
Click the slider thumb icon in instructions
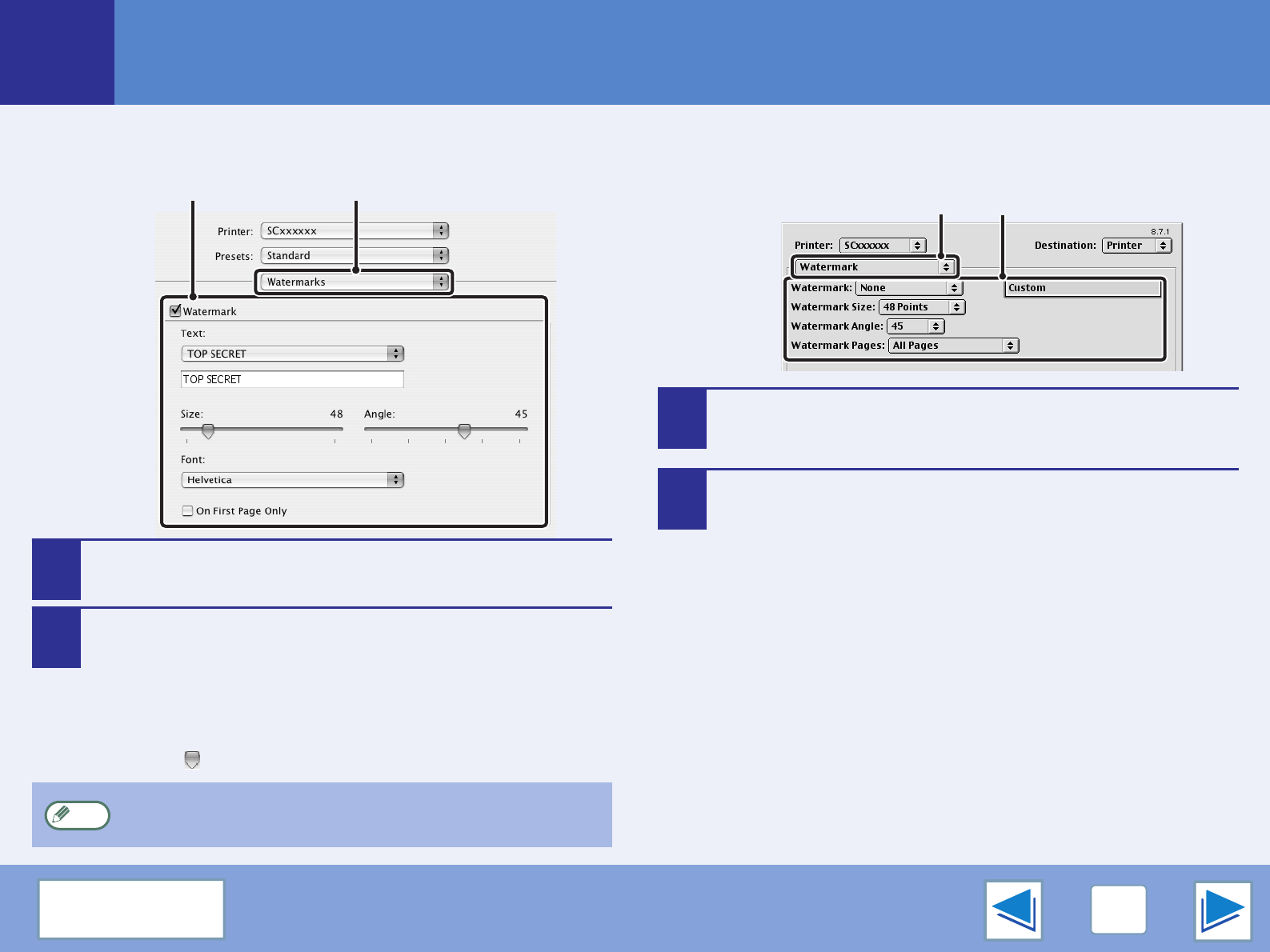pos(192,760)
